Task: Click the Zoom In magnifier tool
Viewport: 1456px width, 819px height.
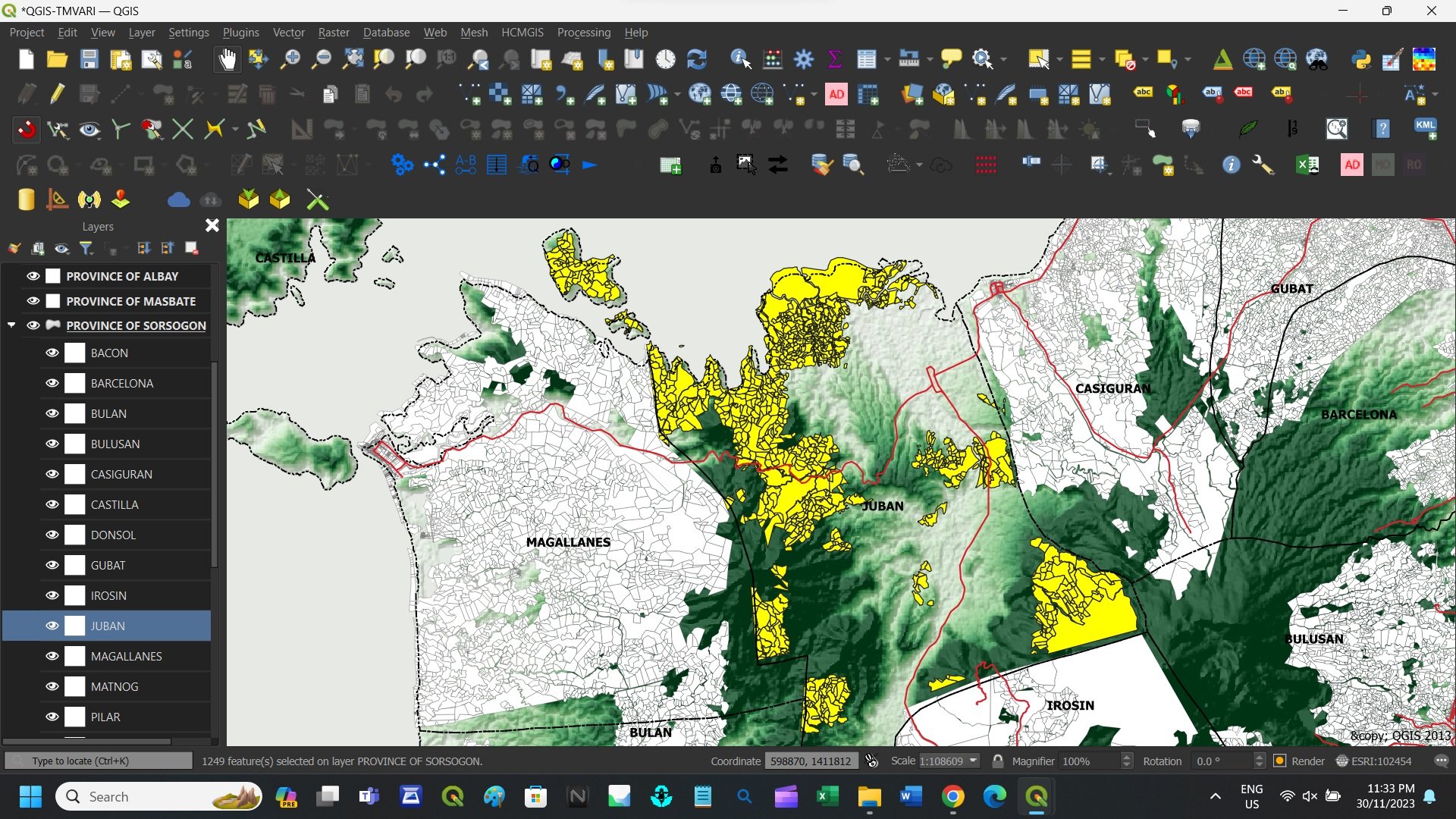Action: (290, 59)
